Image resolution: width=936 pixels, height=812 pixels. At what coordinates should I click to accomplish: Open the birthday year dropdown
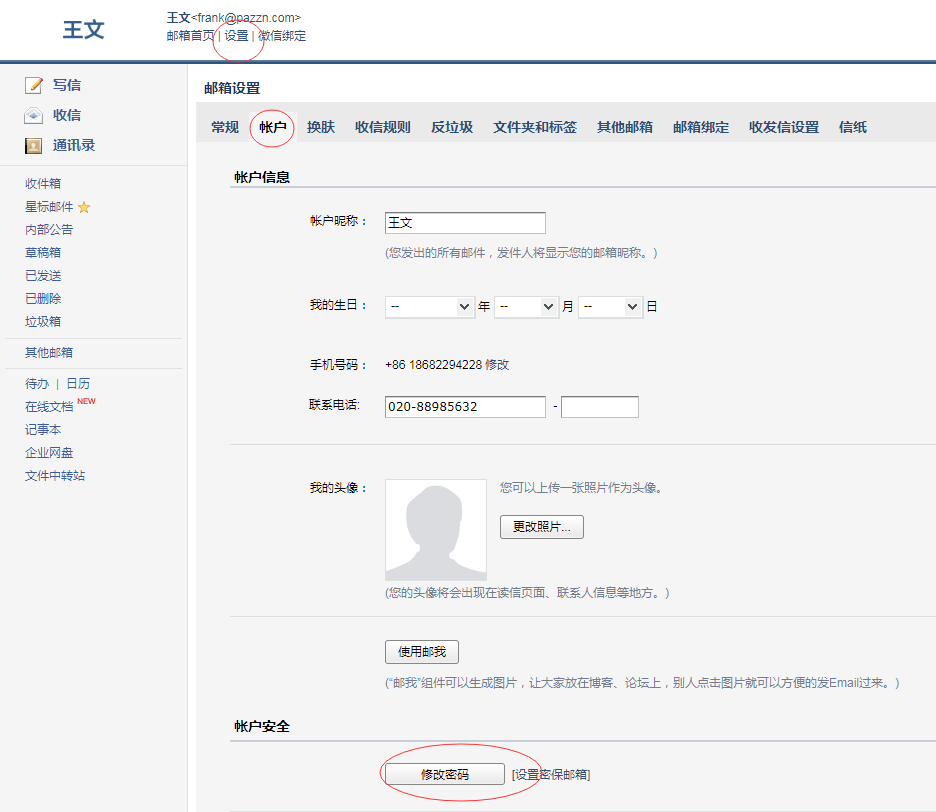[x=430, y=307]
